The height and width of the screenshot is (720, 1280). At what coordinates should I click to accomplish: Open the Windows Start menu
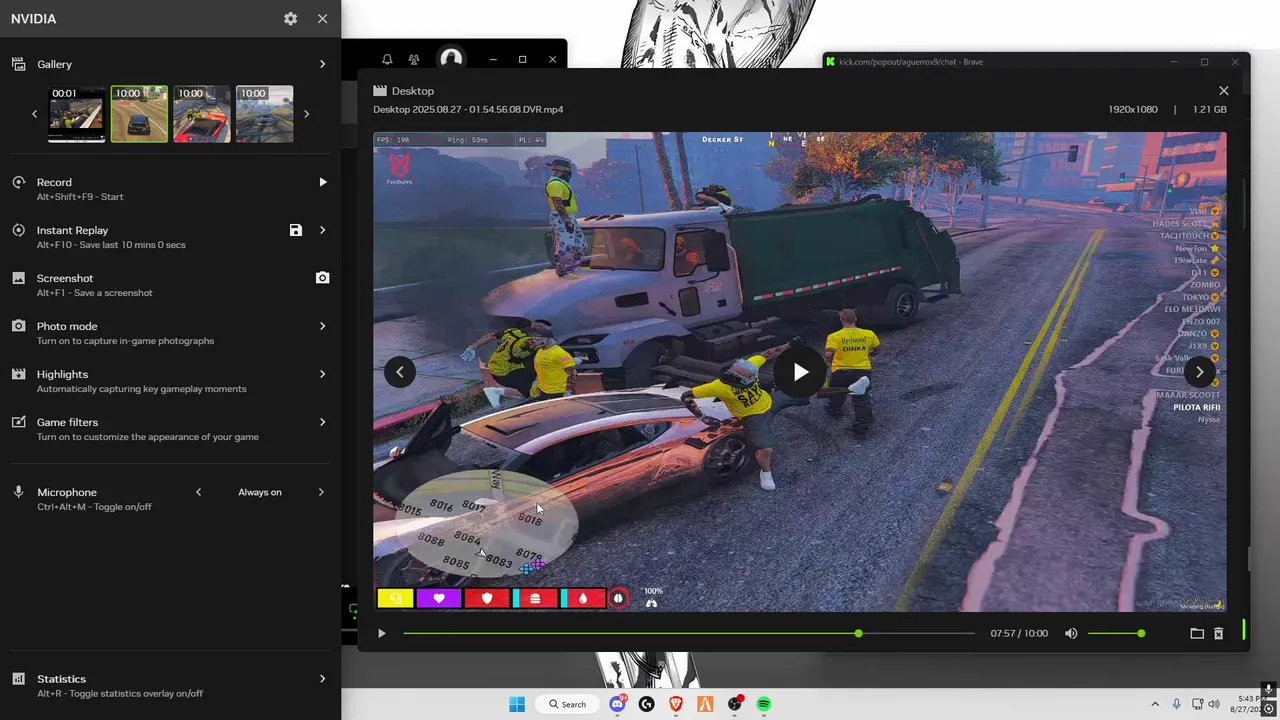click(x=517, y=704)
